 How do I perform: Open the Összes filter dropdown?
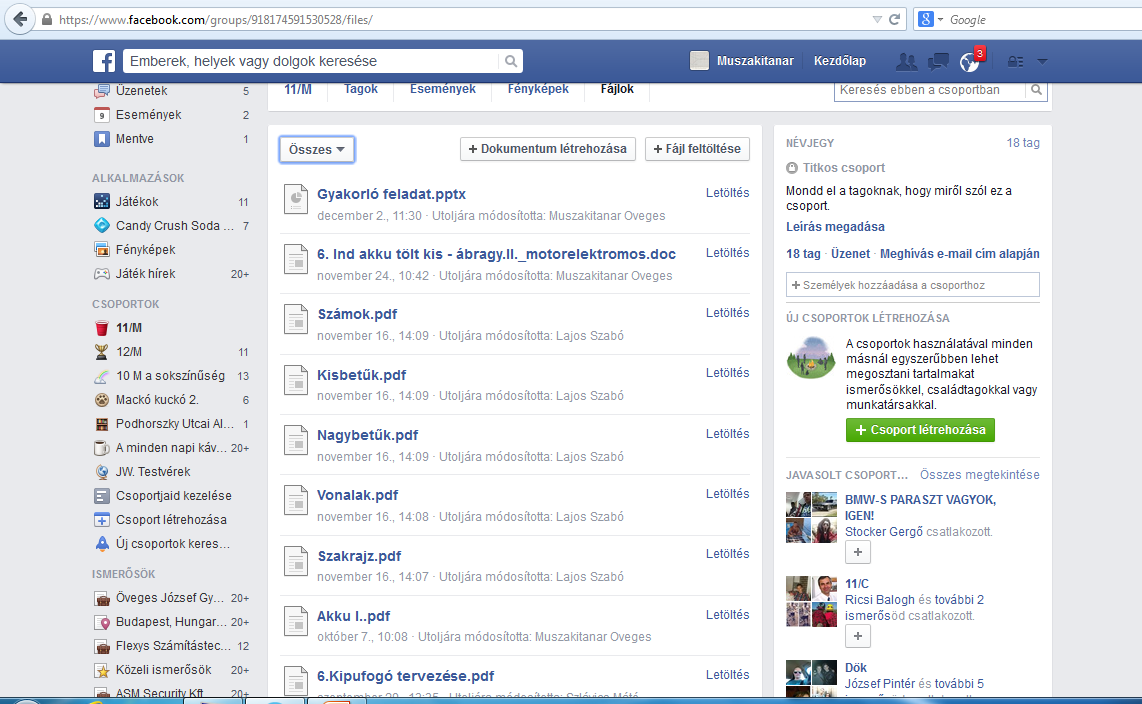(317, 149)
